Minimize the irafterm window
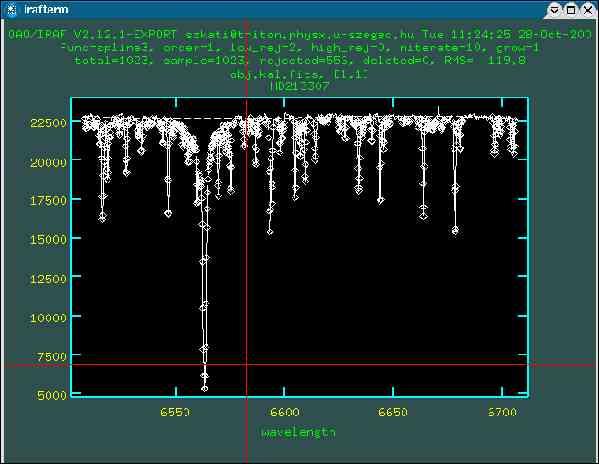 (x=554, y=10)
